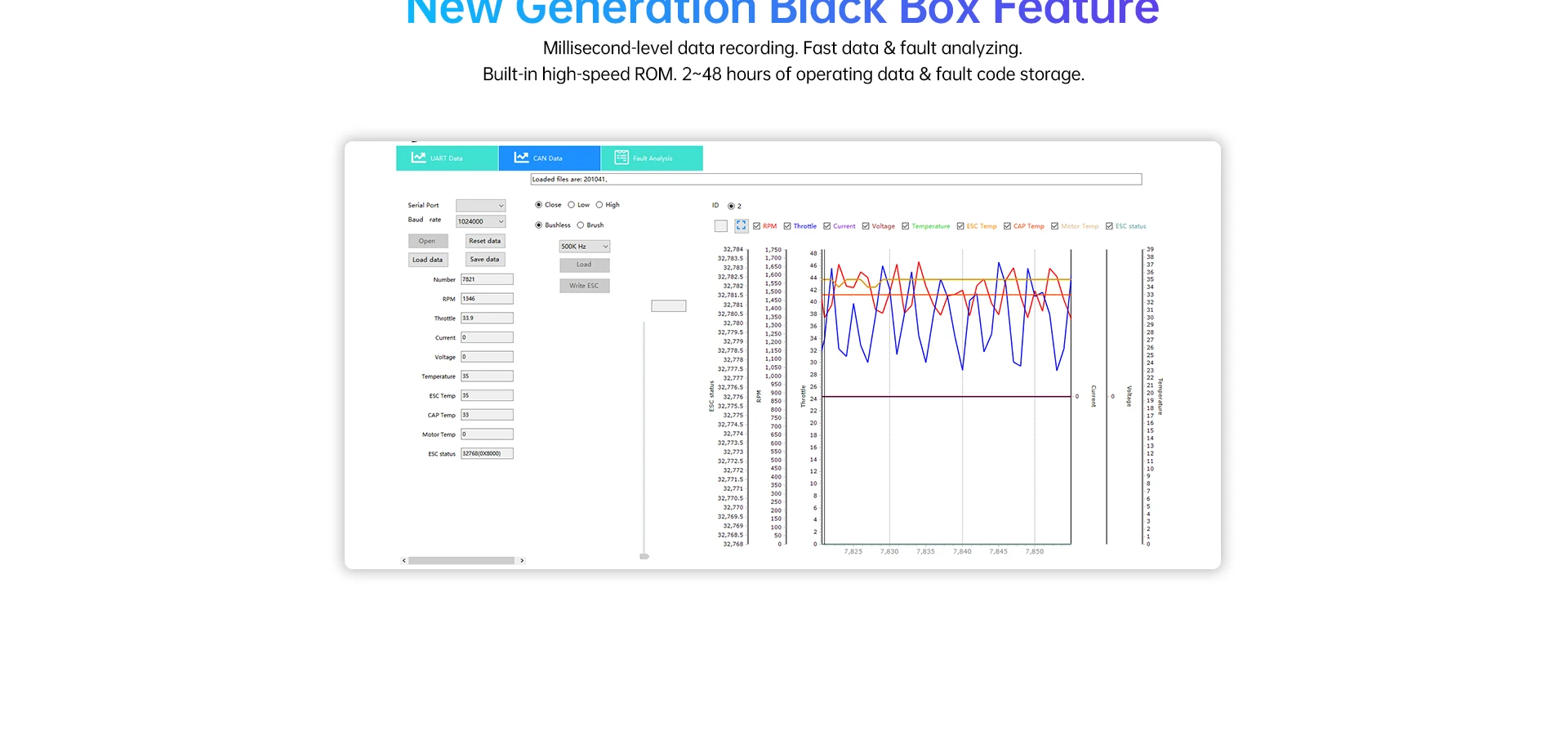Expand the Serial Port dropdown
The height and width of the screenshot is (735, 1568).
[x=480, y=206]
